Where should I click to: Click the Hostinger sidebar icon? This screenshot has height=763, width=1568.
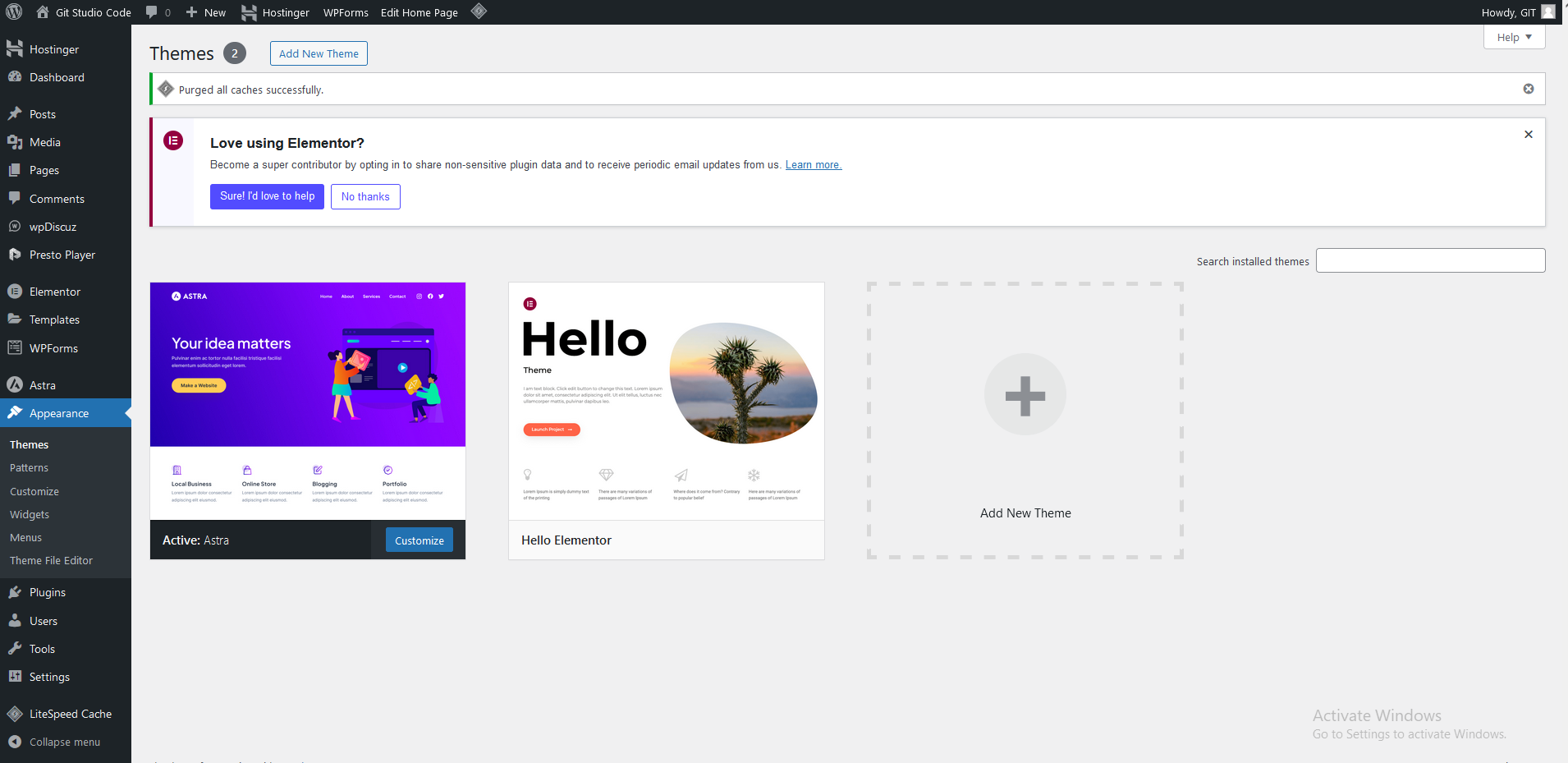click(x=15, y=49)
